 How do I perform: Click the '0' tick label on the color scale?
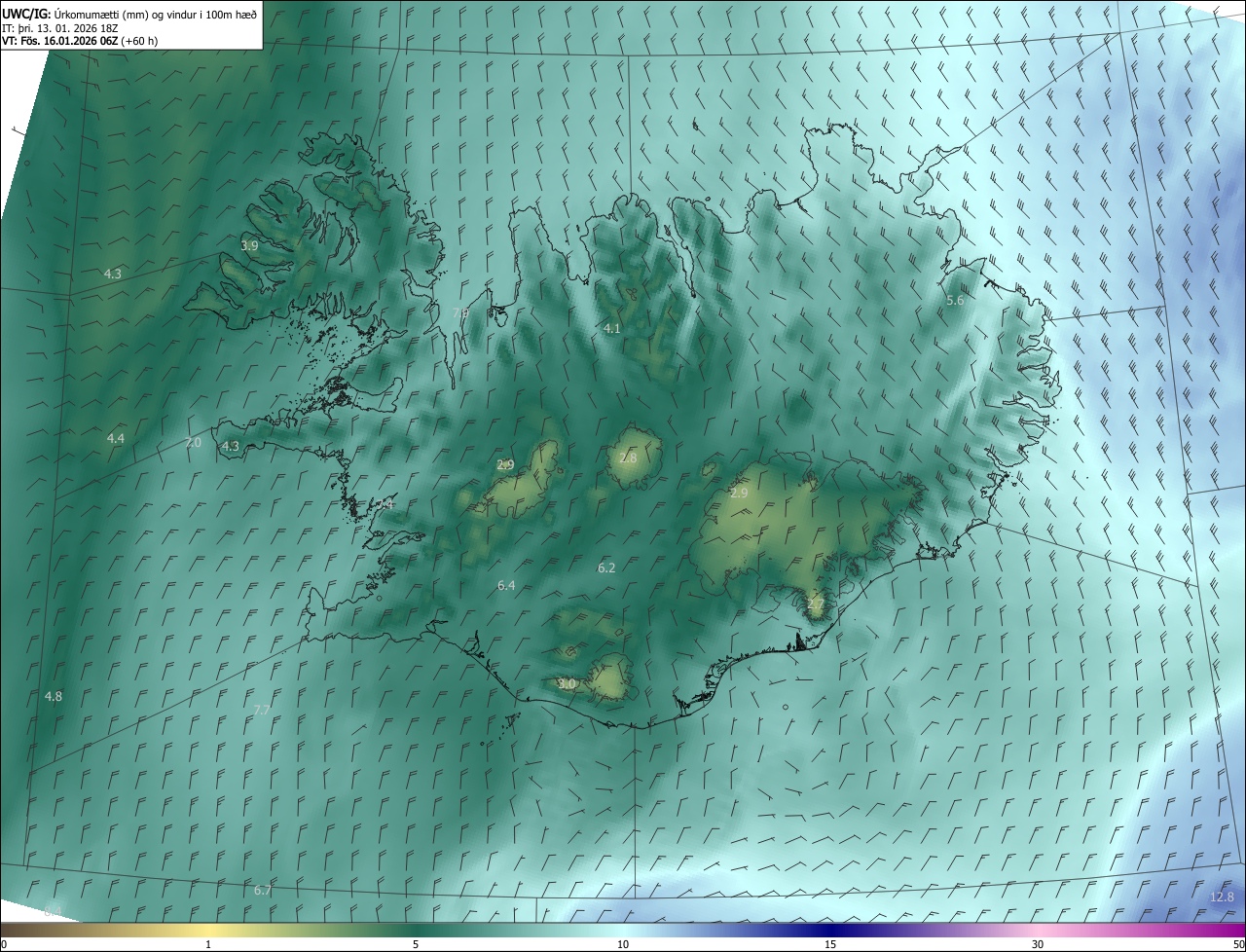(4, 945)
